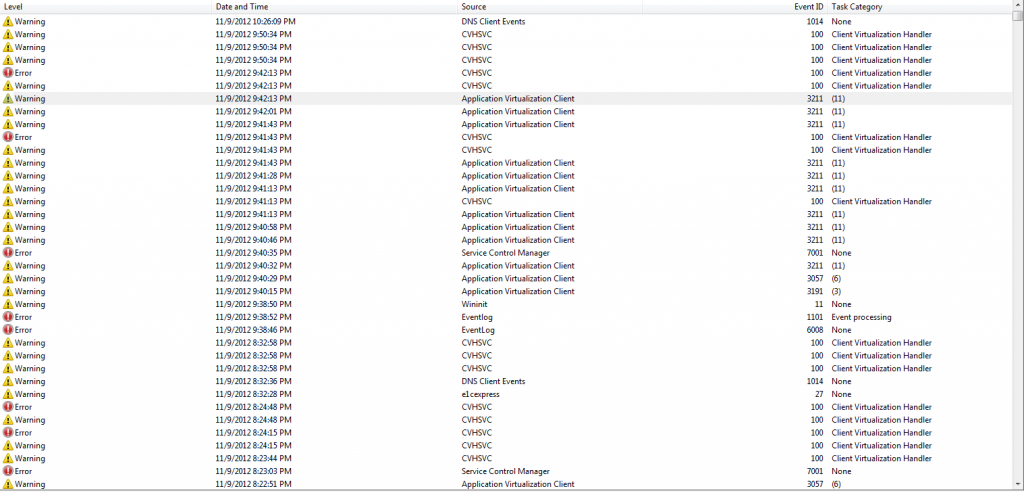Sort by the Level column header
This screenshot has height=492, width=1024.
107,7
